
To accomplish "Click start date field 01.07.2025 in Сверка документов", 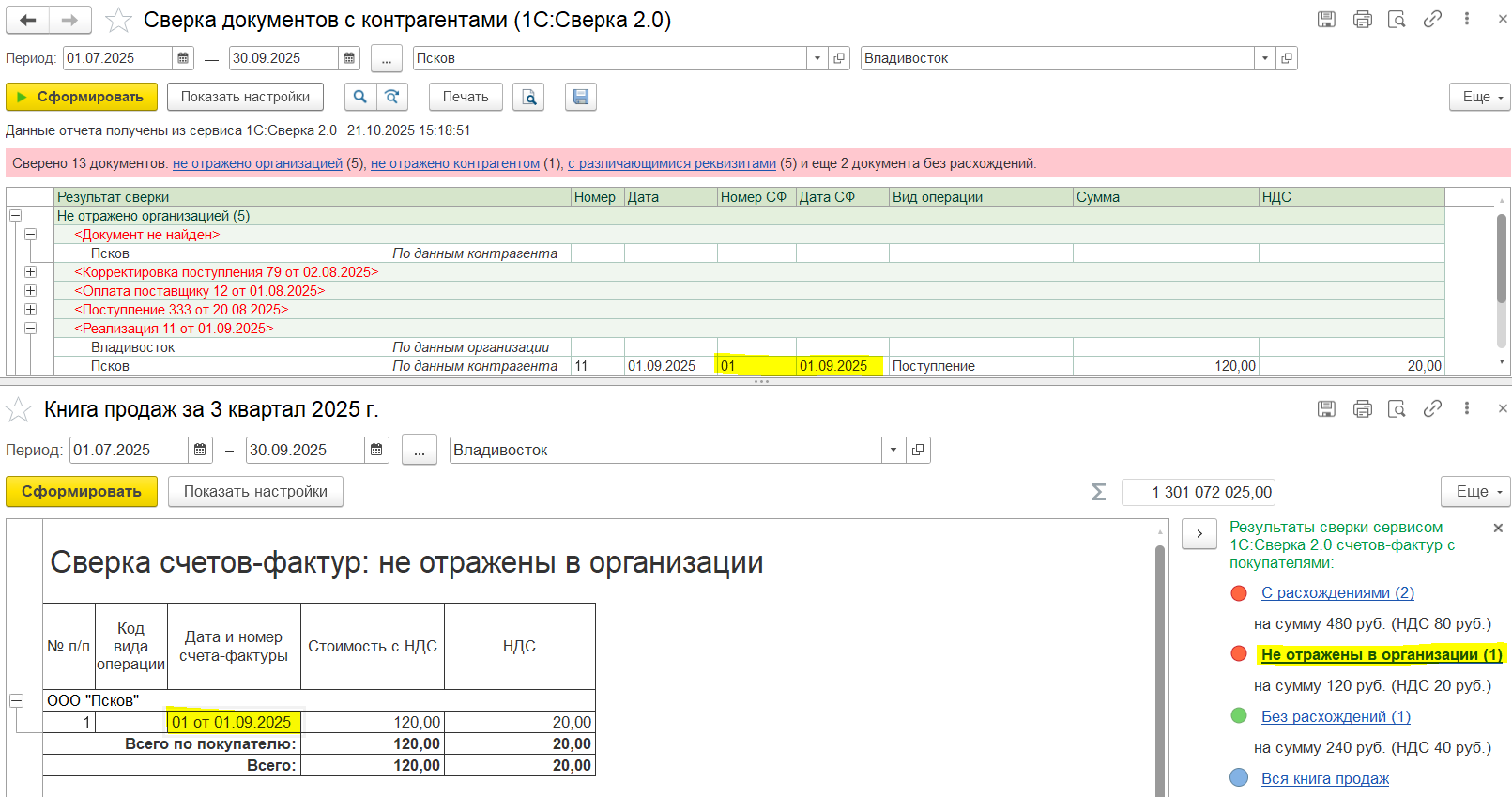I will tap(117, 58).
